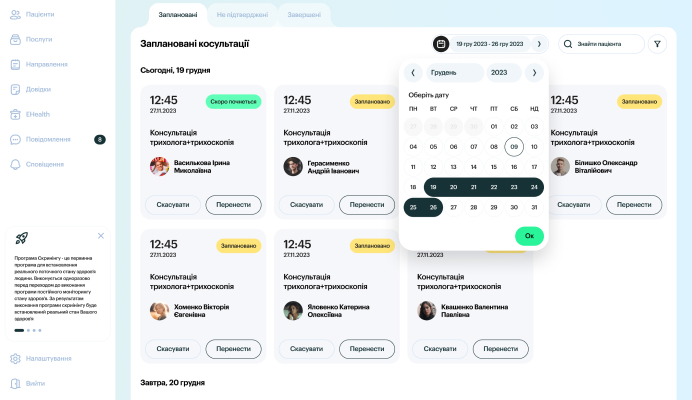
Task: Select date 09 in the calendar
Action: pyautogui.click(x=514, y=147)
